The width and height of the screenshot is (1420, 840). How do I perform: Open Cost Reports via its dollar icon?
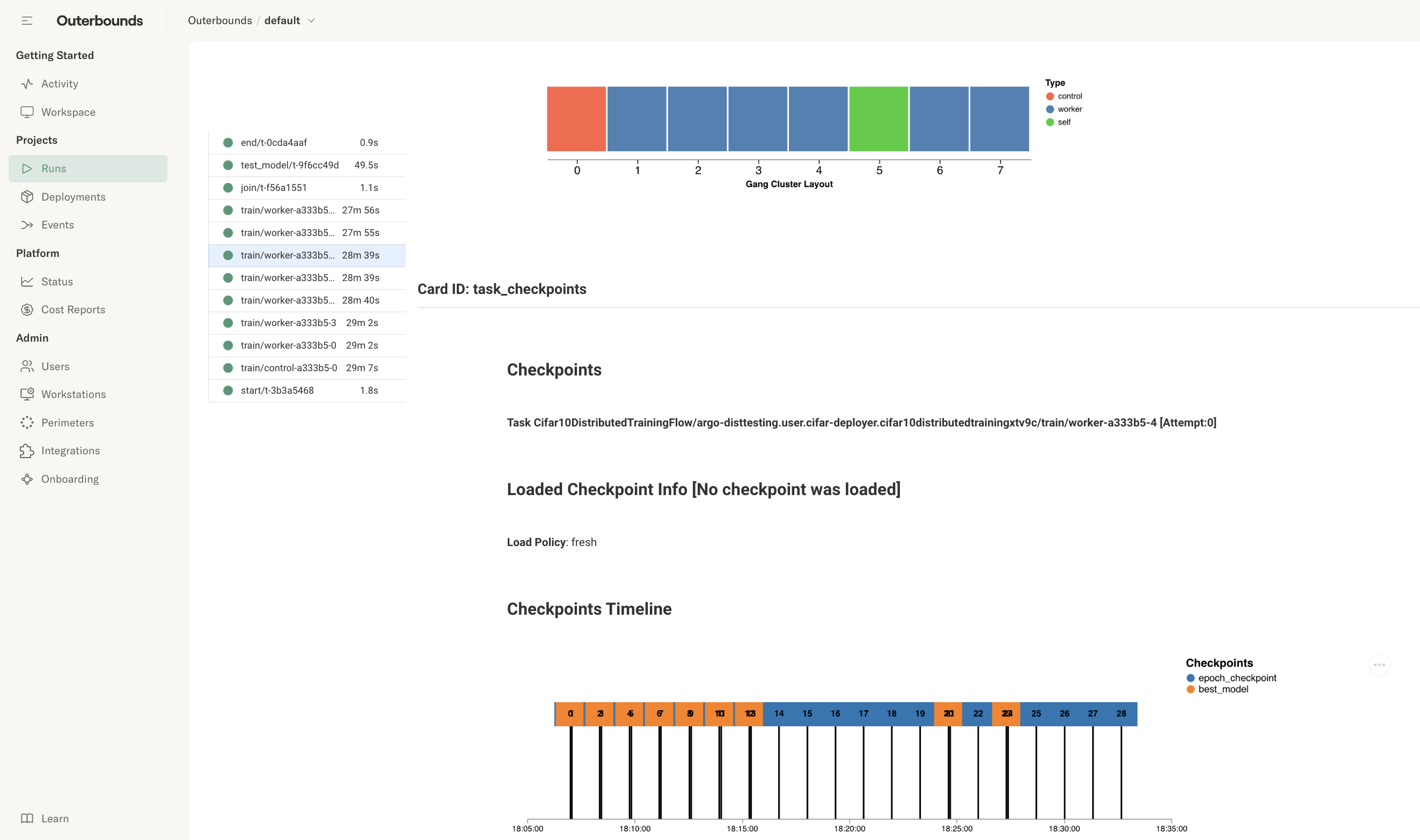[x=27, y=310]
